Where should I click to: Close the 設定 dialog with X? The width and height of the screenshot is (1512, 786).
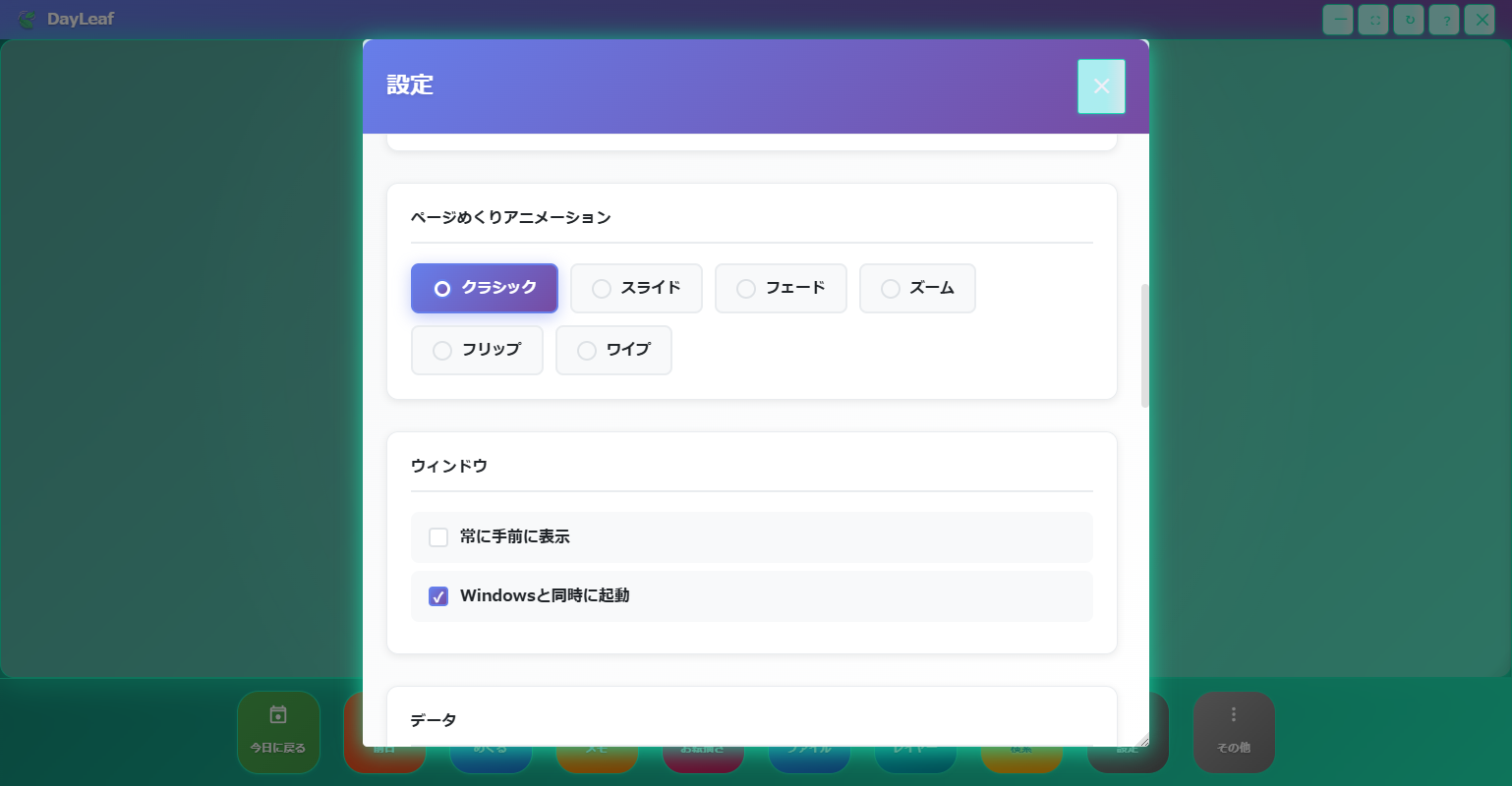coord(1101,86)
